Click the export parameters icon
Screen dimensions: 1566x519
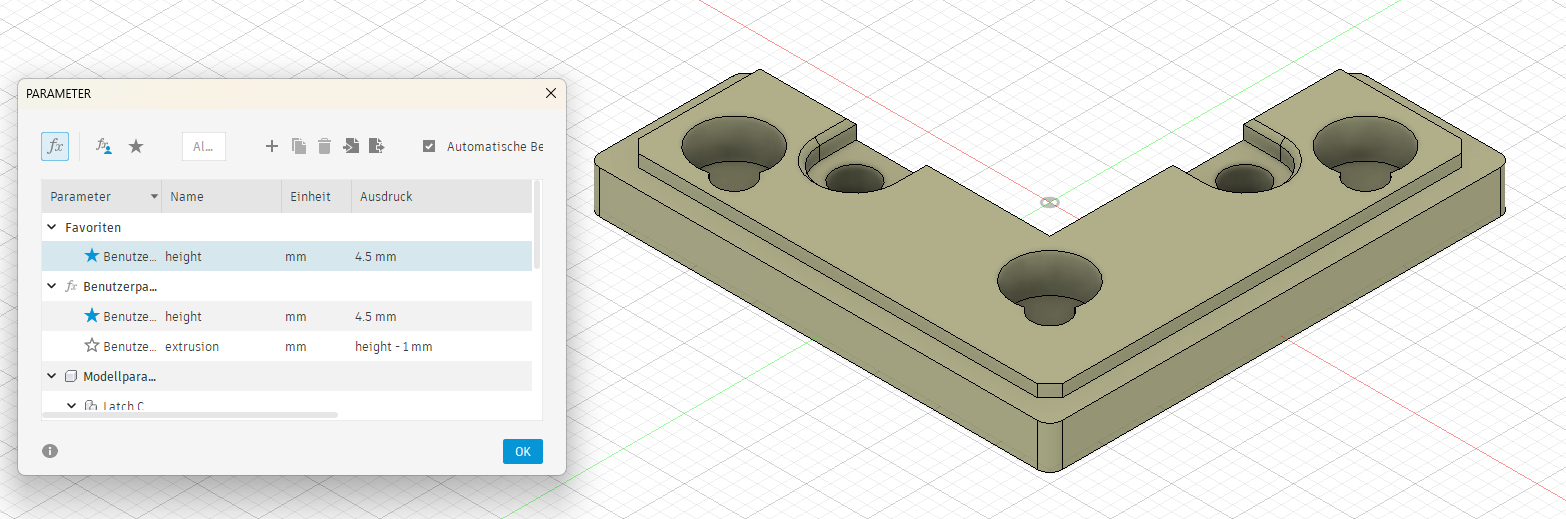click(x=376, y=146)
